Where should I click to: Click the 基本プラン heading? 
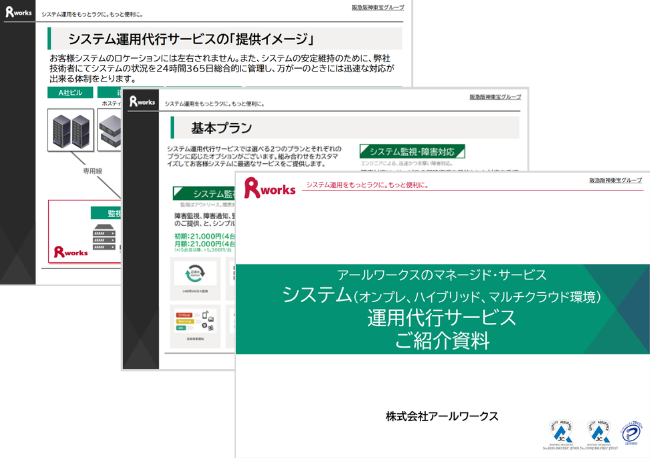[x=221, y=128]
